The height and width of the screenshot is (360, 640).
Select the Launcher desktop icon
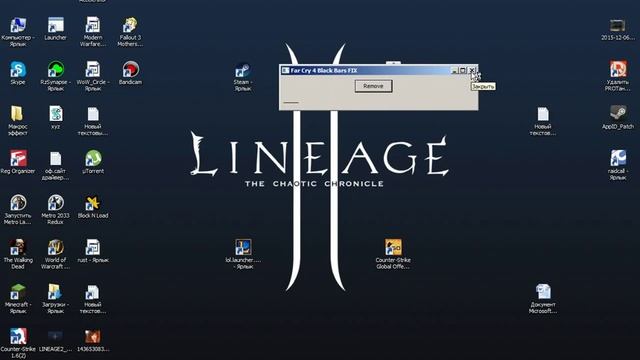click(56, 25)
